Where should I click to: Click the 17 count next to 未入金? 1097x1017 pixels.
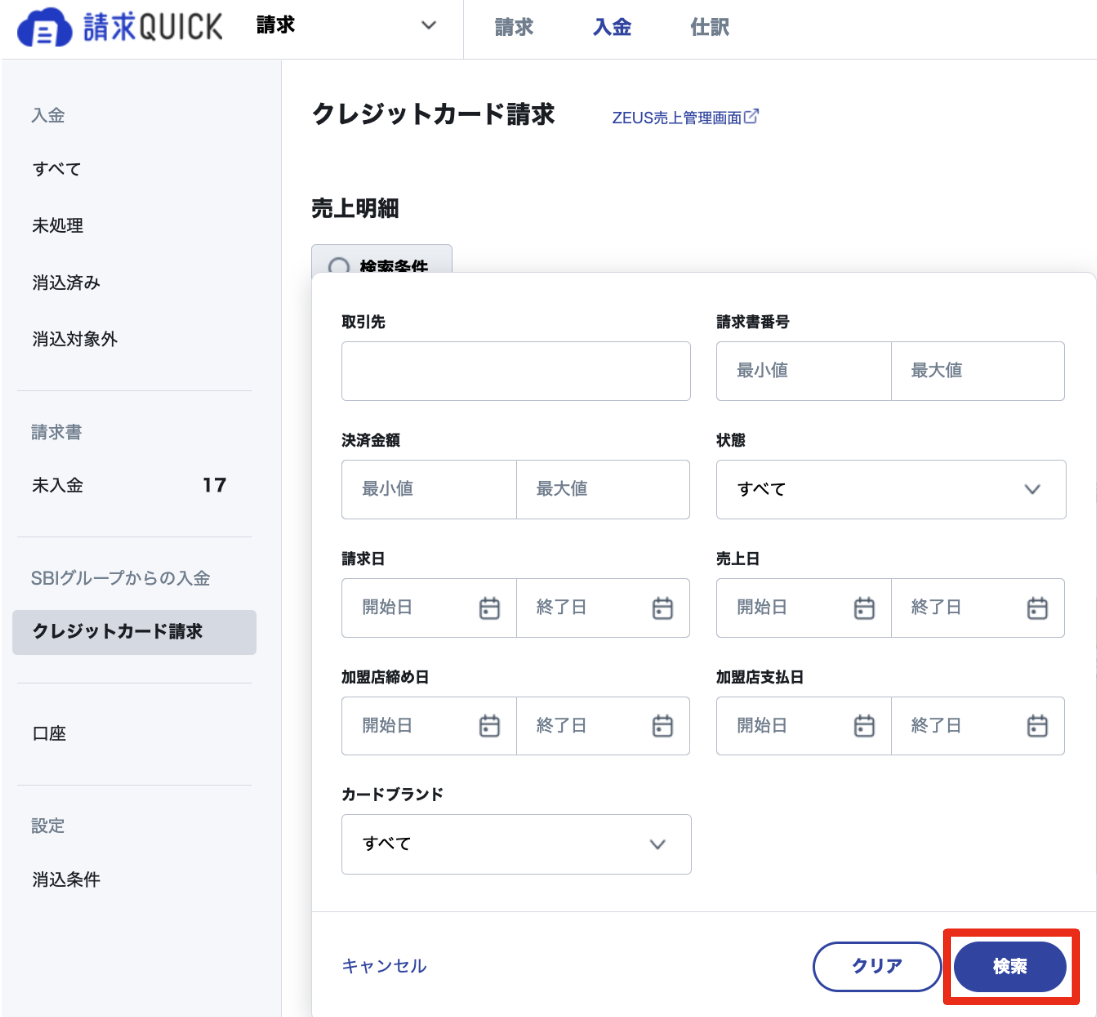[214, 485]
